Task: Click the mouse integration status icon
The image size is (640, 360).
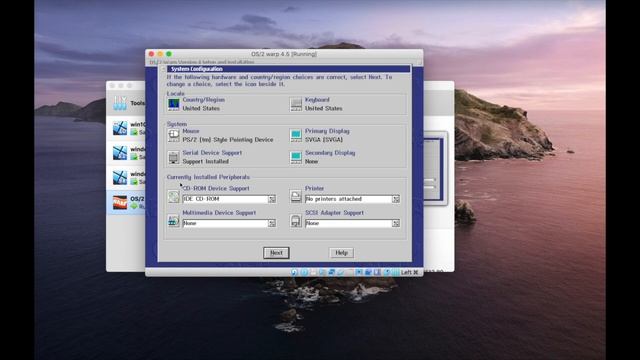Action: pyautogui.click(x=387, y=272)
